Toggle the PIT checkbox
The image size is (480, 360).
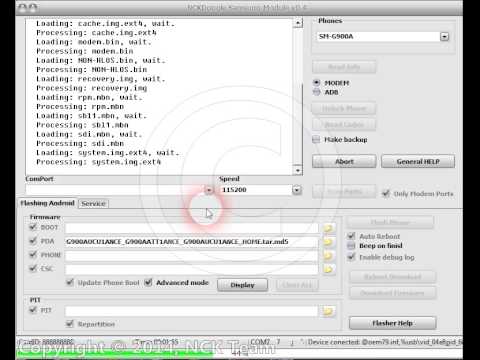point(33,310)
